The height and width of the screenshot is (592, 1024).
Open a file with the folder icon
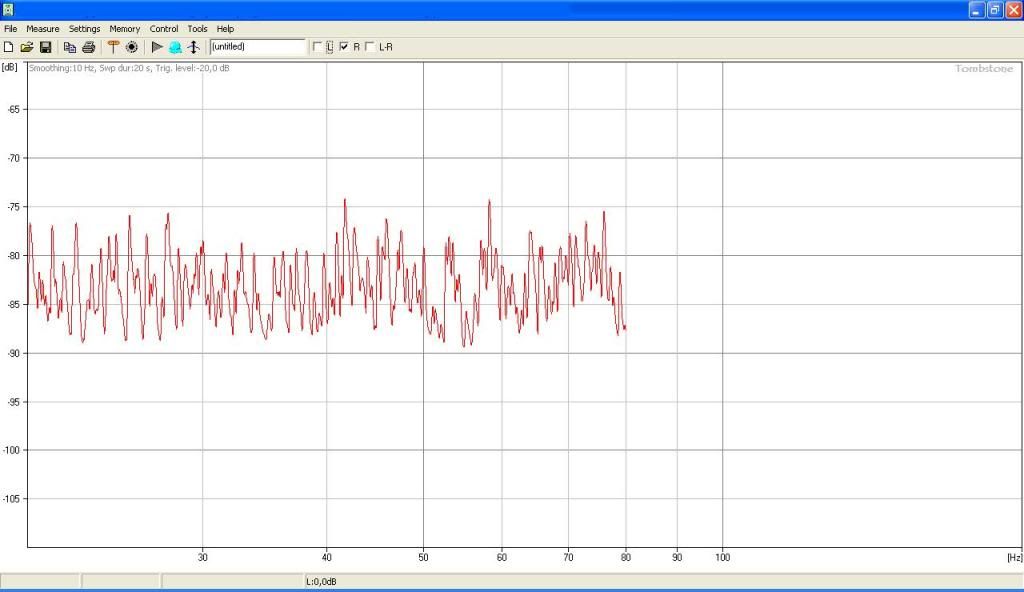coord(27,47)
